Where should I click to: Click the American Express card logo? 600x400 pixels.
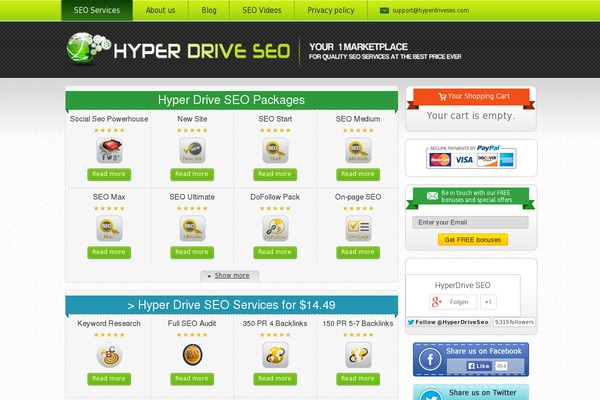[506, 160]
